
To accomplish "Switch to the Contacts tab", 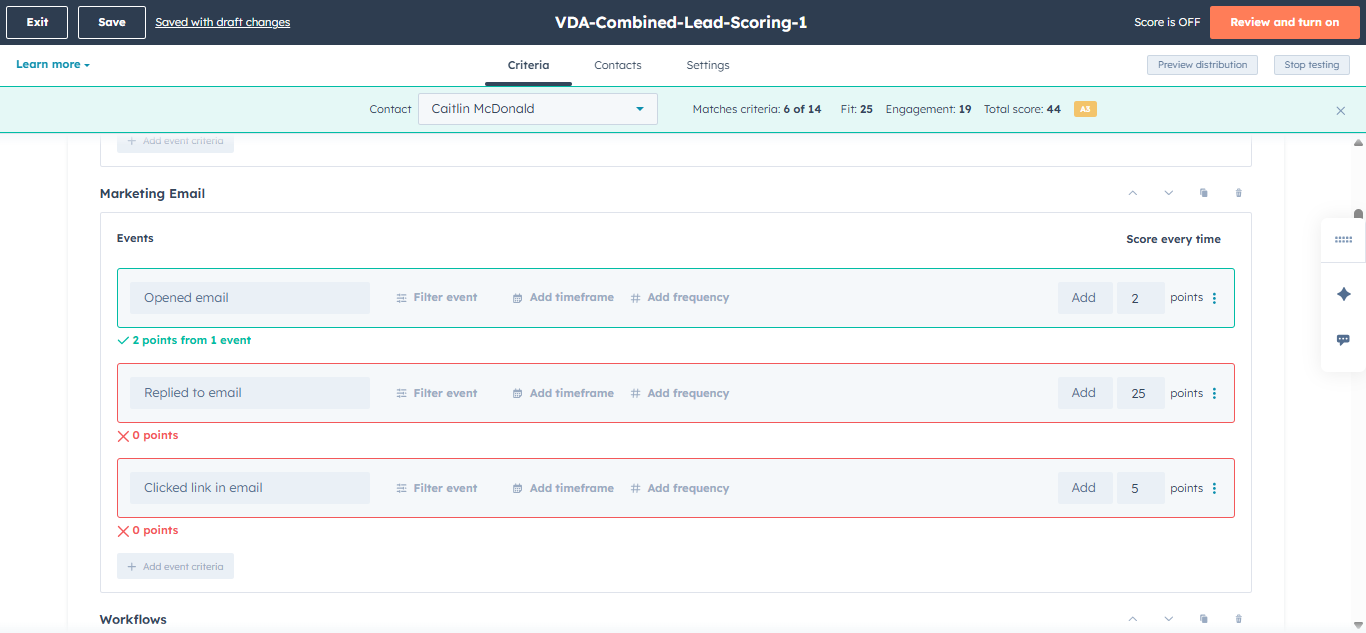I will (x=618, y=65).
